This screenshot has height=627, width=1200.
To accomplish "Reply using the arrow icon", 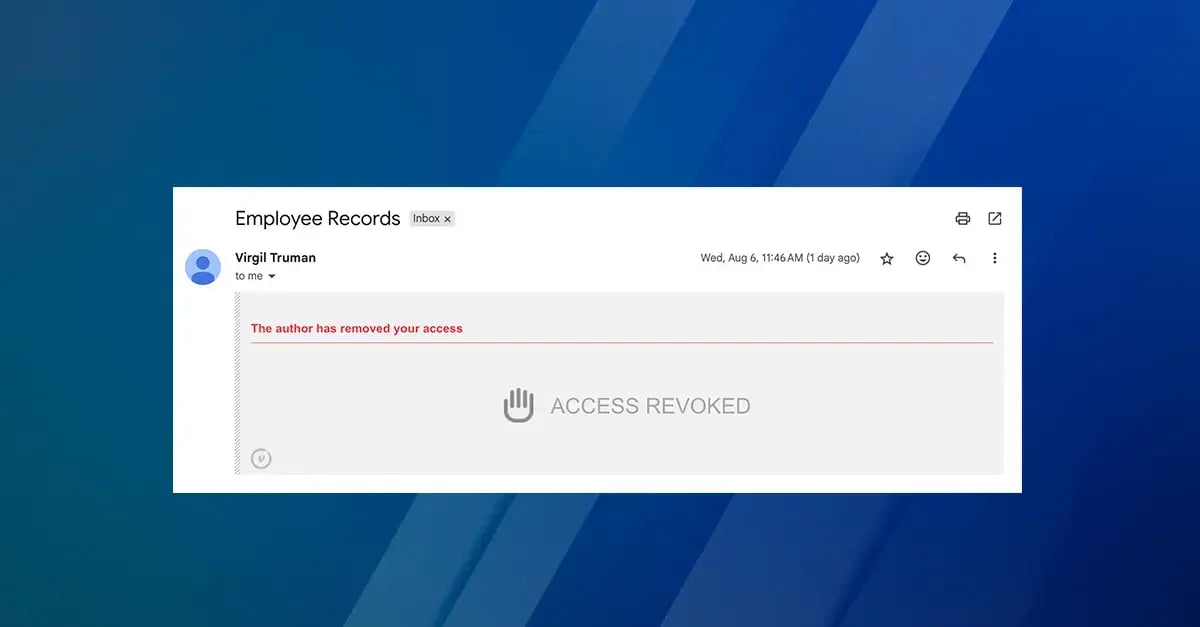I will [958, 258].
